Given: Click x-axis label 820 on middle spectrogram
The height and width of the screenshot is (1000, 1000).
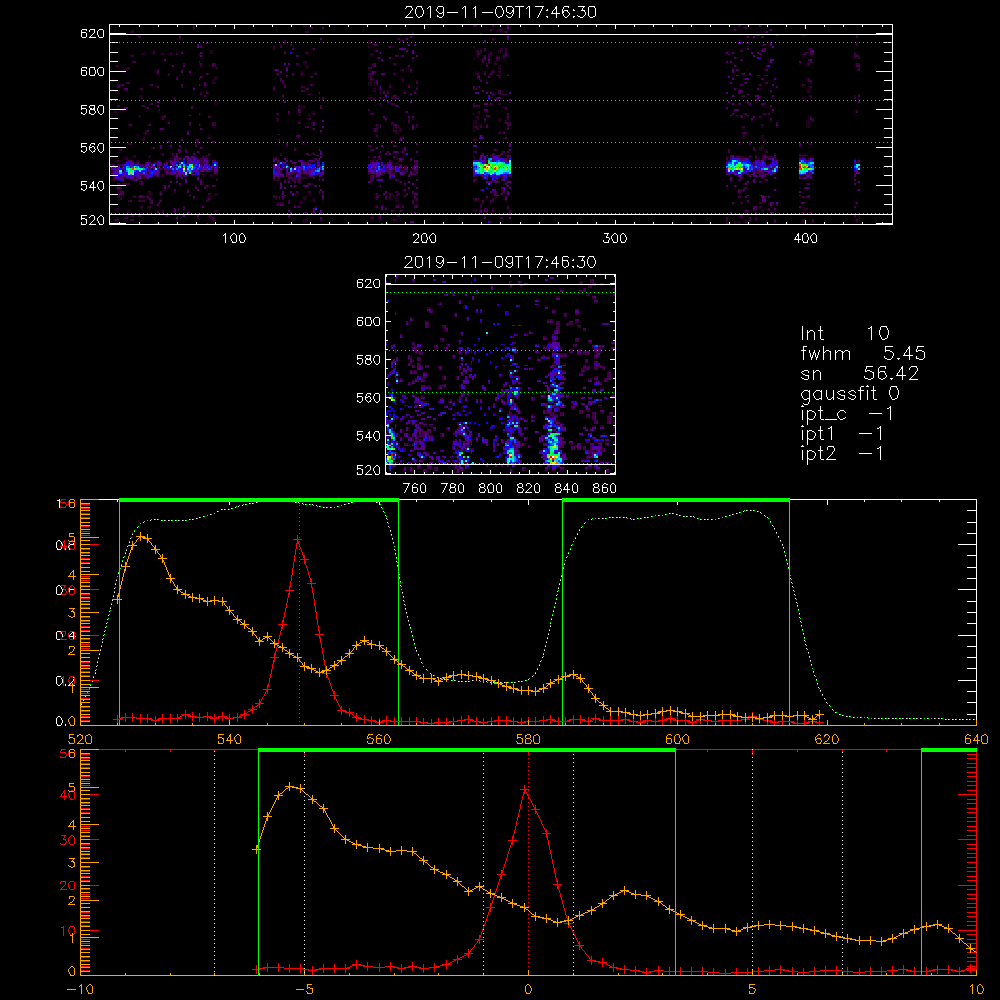Looking at the screenshot, I should [x=529, y=489].
